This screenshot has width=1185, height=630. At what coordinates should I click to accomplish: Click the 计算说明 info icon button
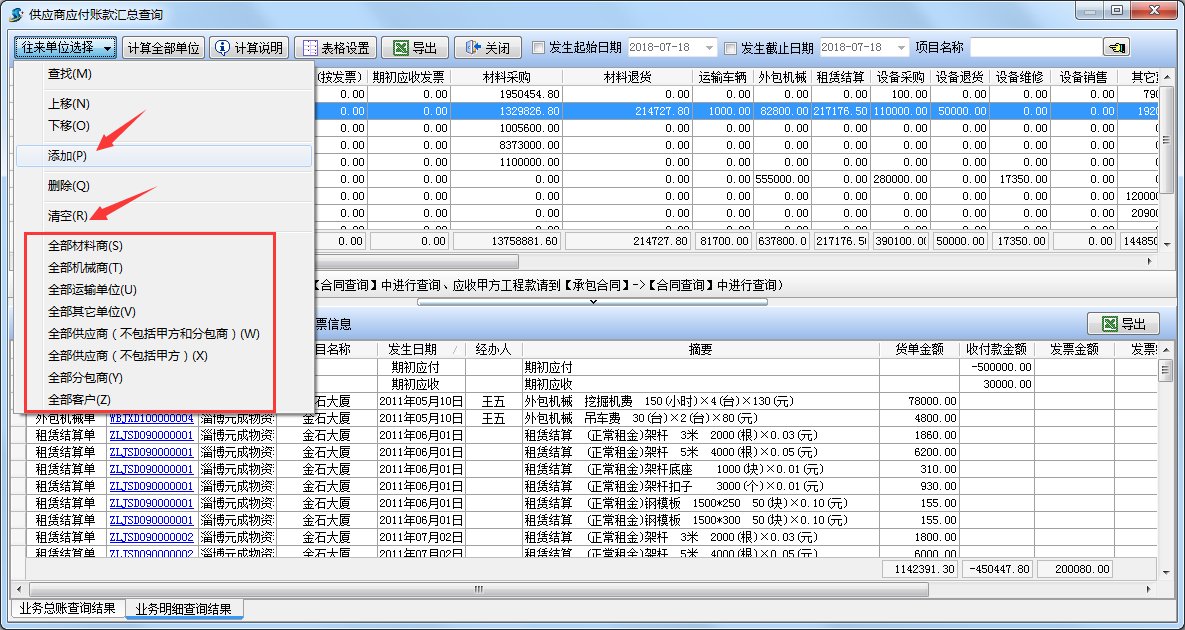click(x=222, y=47)
